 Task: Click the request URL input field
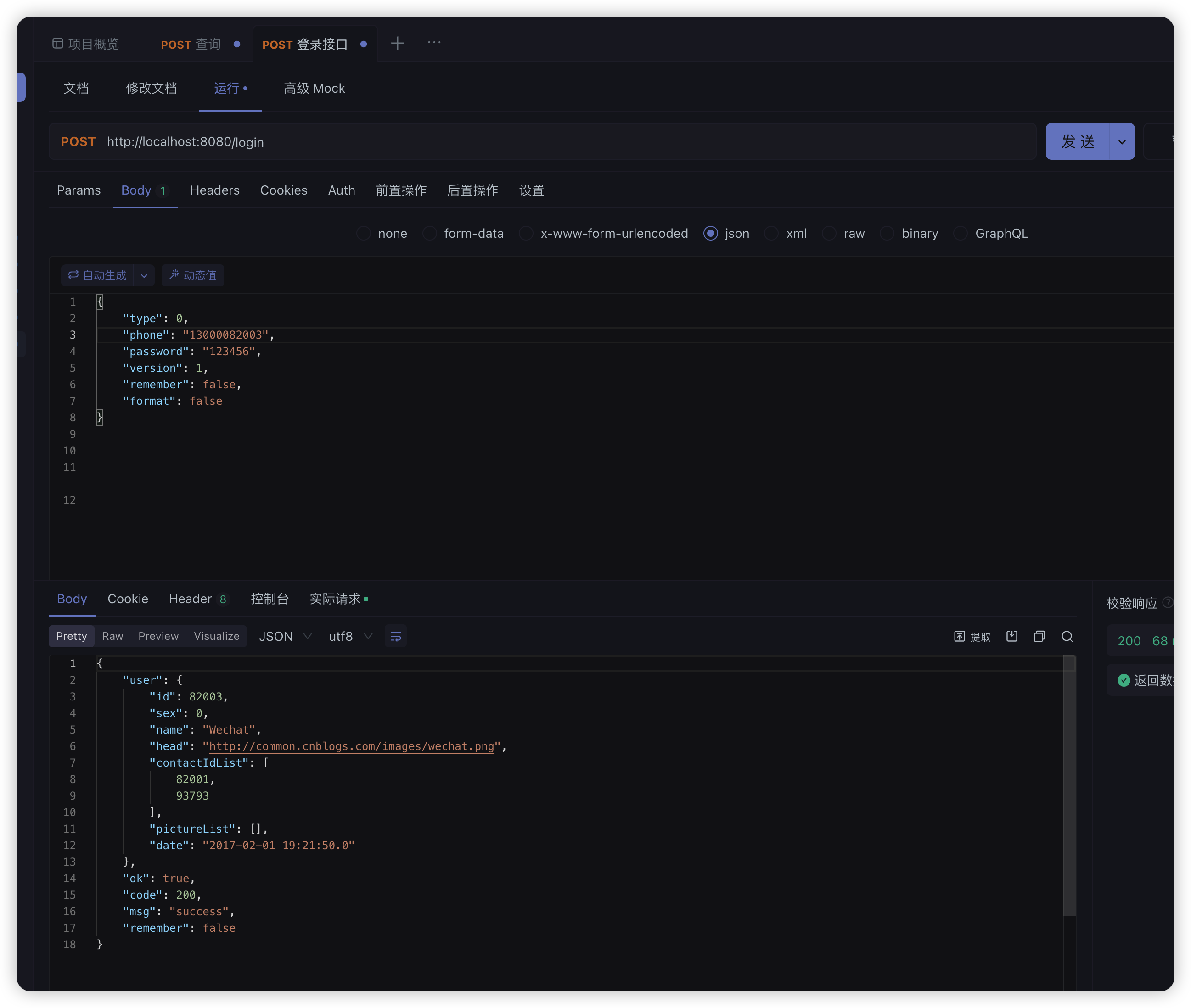(x=400, y=142)
